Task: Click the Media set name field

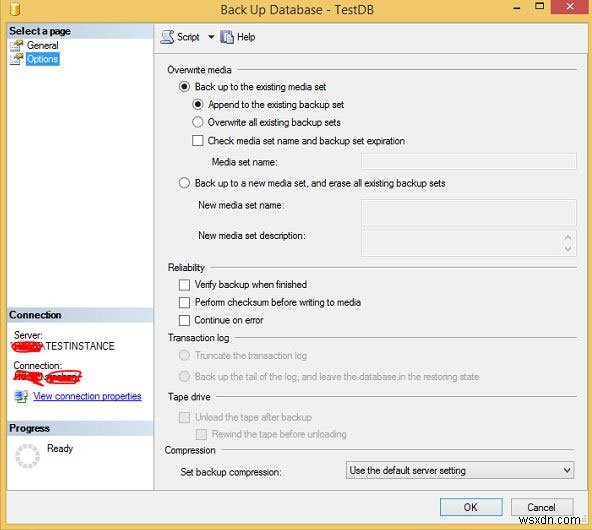Action: click(469, 161)
